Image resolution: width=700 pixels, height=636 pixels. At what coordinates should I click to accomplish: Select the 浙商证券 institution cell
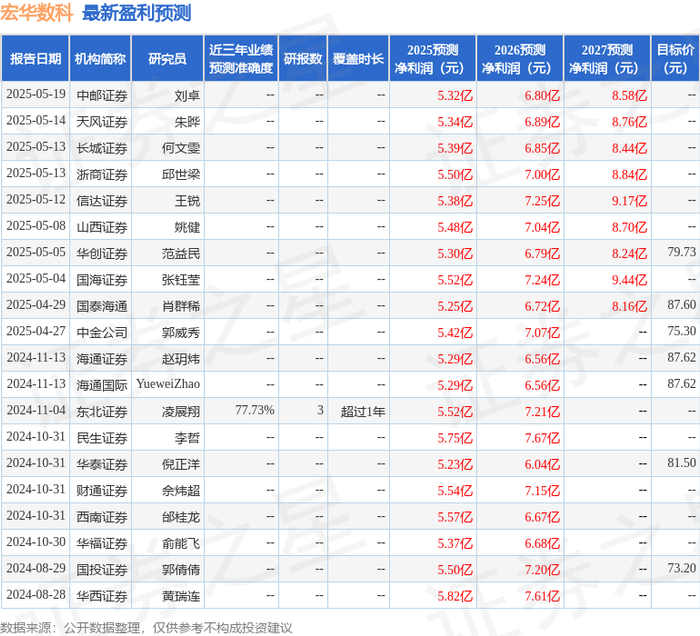102,174
